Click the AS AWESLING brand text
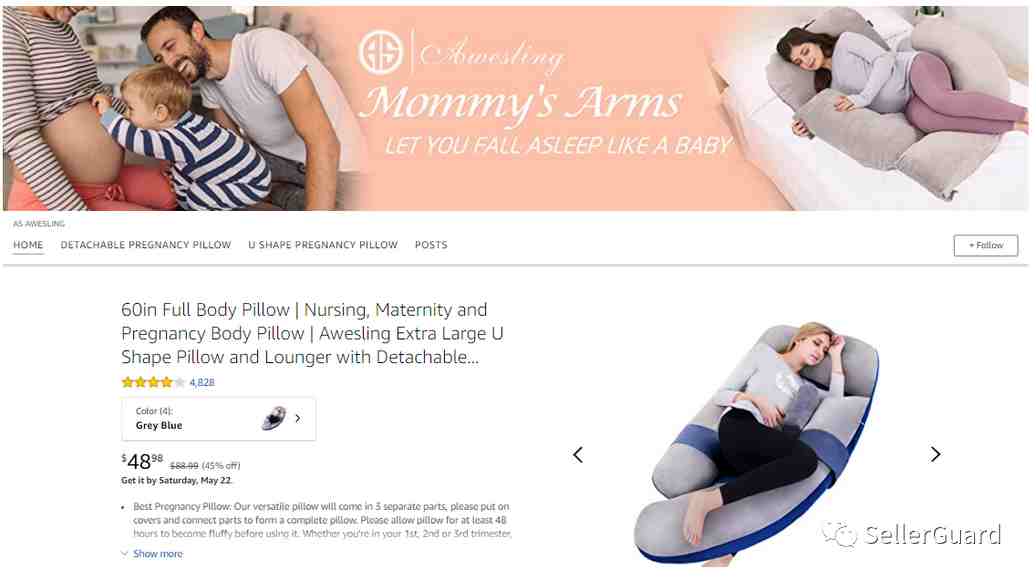Screen dimensions: 1036x577 [x=39, y=223]
